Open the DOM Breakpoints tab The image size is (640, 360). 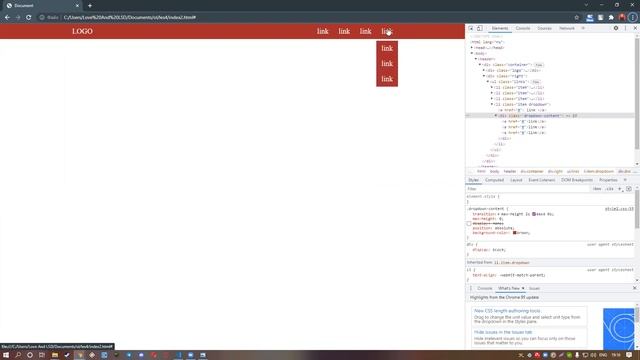point(577,180)
